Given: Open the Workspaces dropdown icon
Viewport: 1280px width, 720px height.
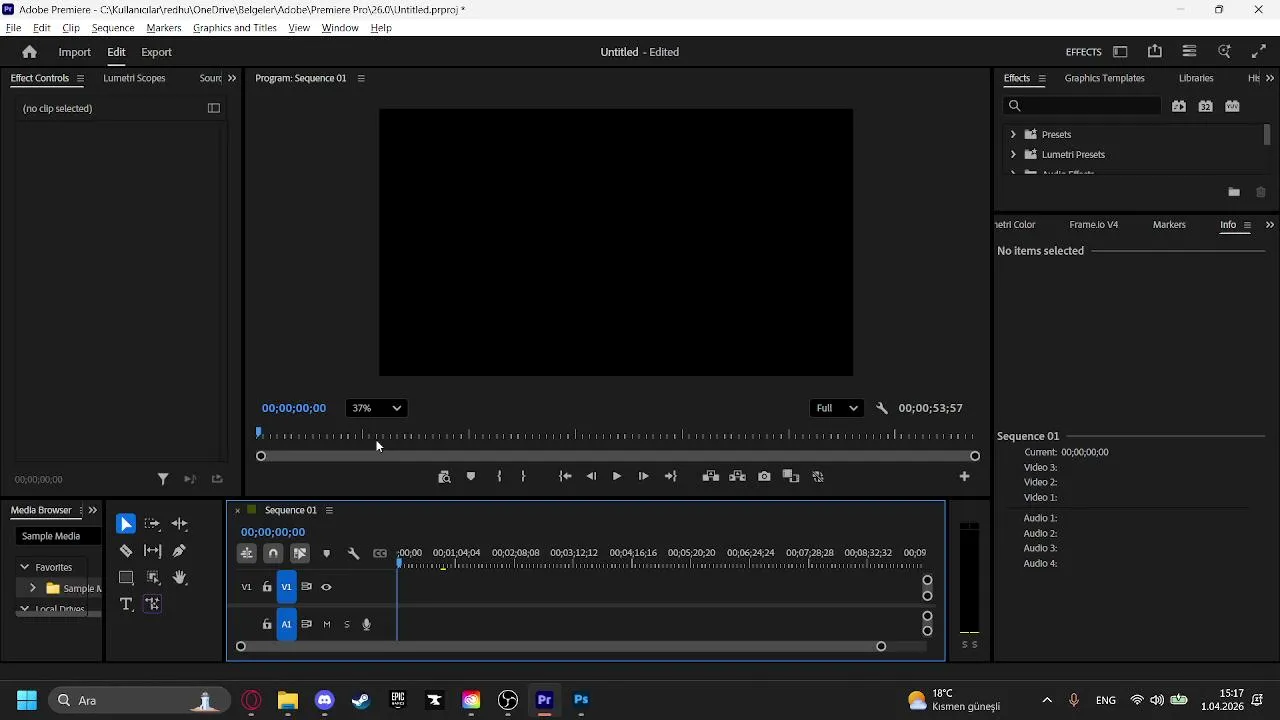Looking at the screenshot, I should [1120, 52].
